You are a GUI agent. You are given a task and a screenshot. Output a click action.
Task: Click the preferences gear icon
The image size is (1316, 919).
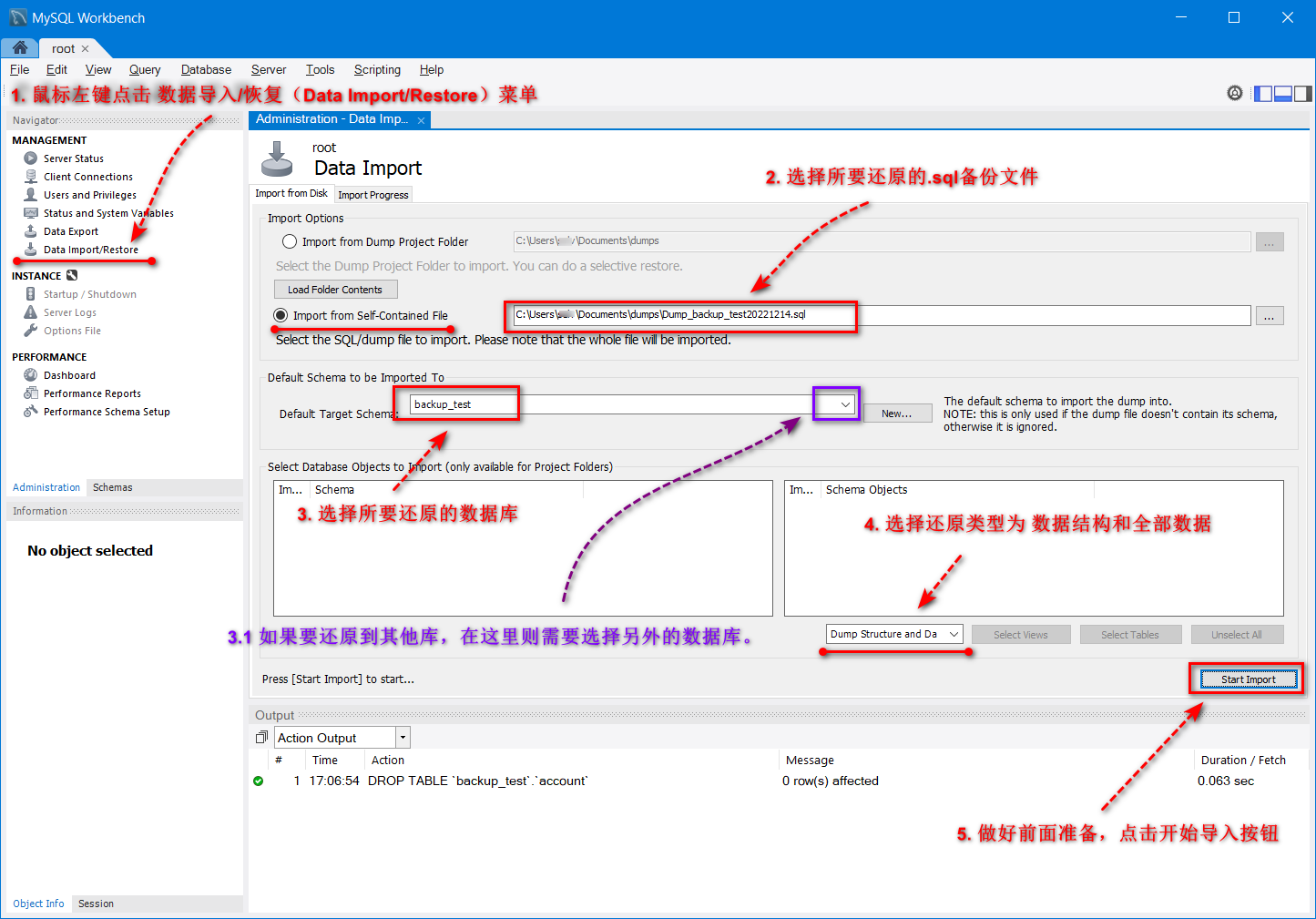[x=1235, y=93]
